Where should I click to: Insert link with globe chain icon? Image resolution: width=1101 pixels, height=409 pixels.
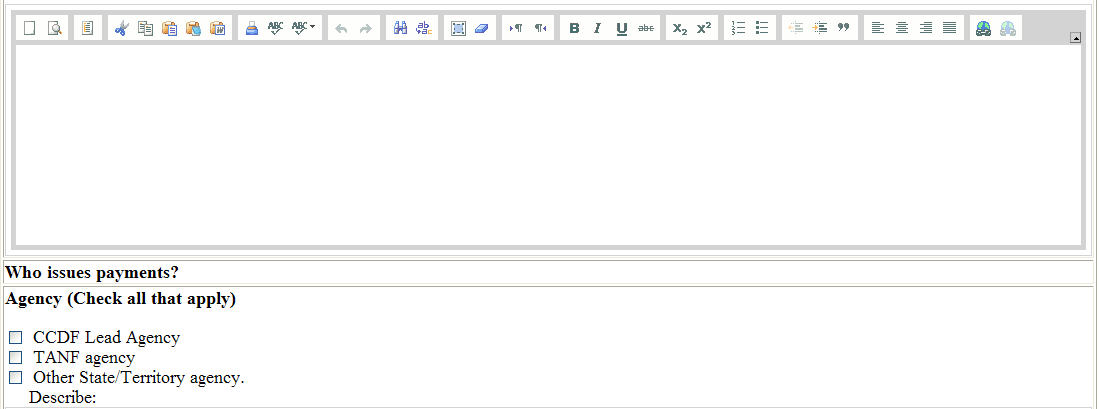tap(984, 29)
